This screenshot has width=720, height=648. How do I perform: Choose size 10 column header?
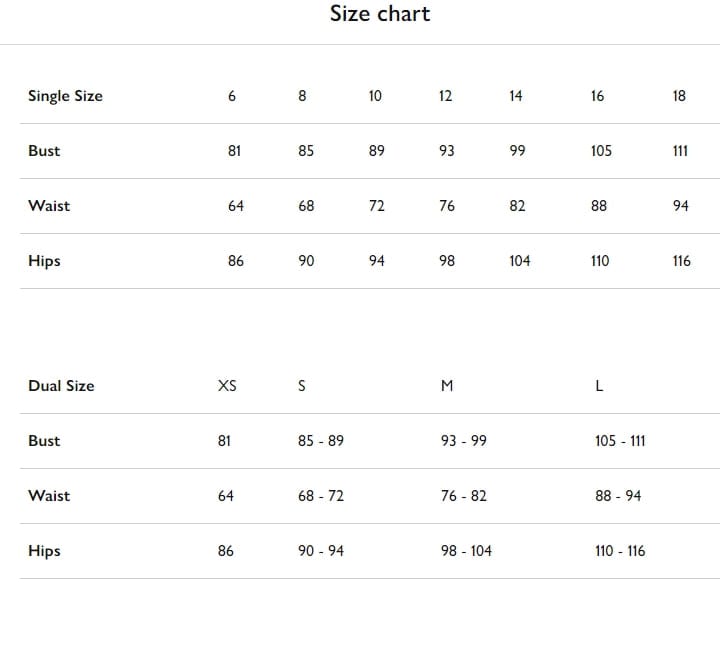[x=375, y=96]
